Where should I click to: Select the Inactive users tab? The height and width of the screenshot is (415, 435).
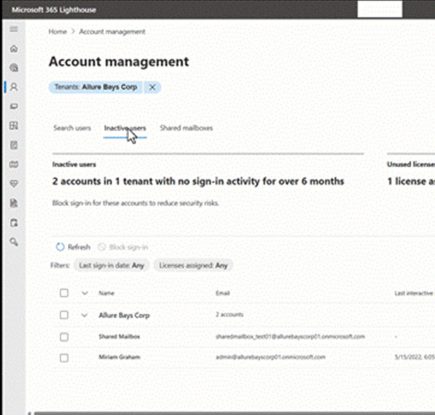tap(125, 128)
